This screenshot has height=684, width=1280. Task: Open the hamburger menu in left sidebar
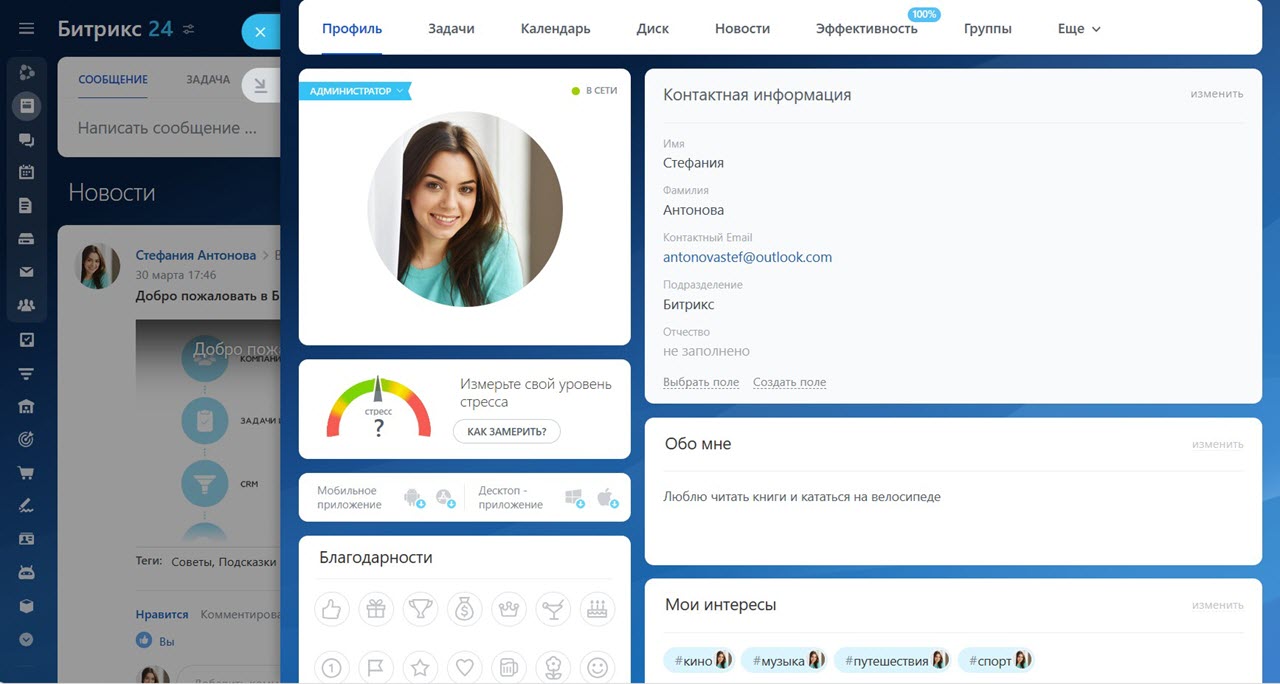(x=27, y=29)
